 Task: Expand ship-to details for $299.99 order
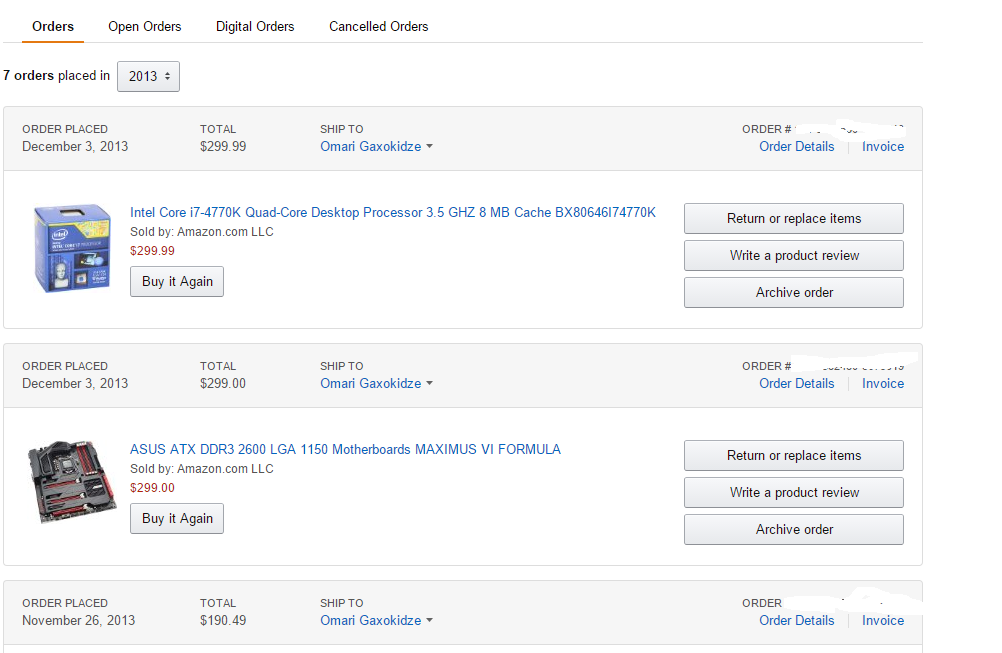376,146
